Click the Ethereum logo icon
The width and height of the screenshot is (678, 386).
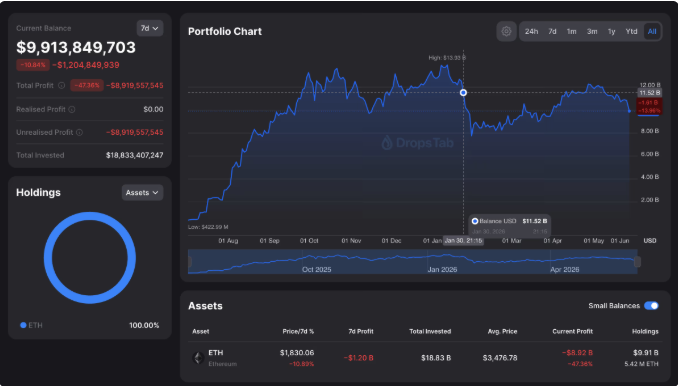tap(198, 358)
